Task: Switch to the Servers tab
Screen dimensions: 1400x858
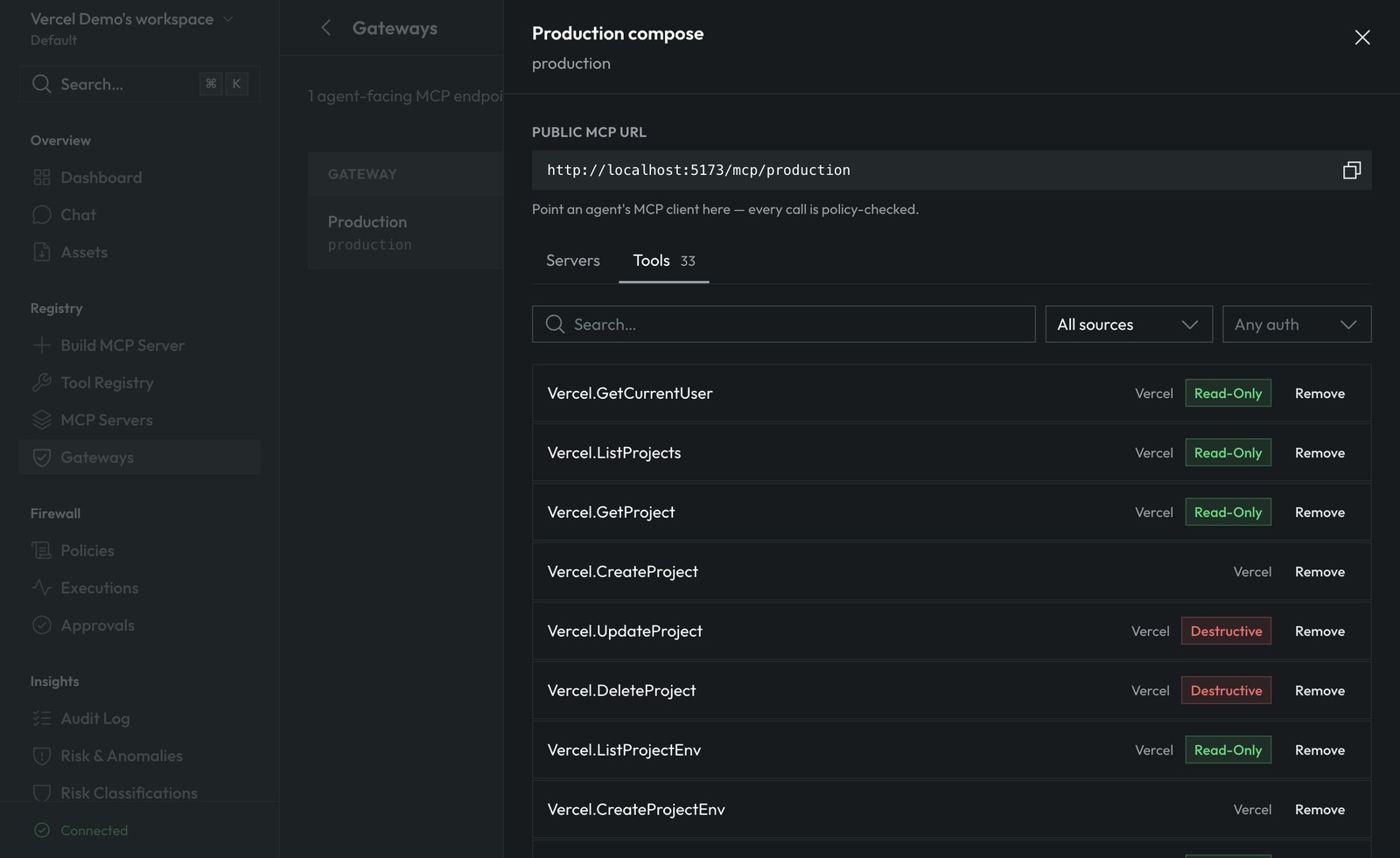Action: pyautogui.click(x=573, y=261)
